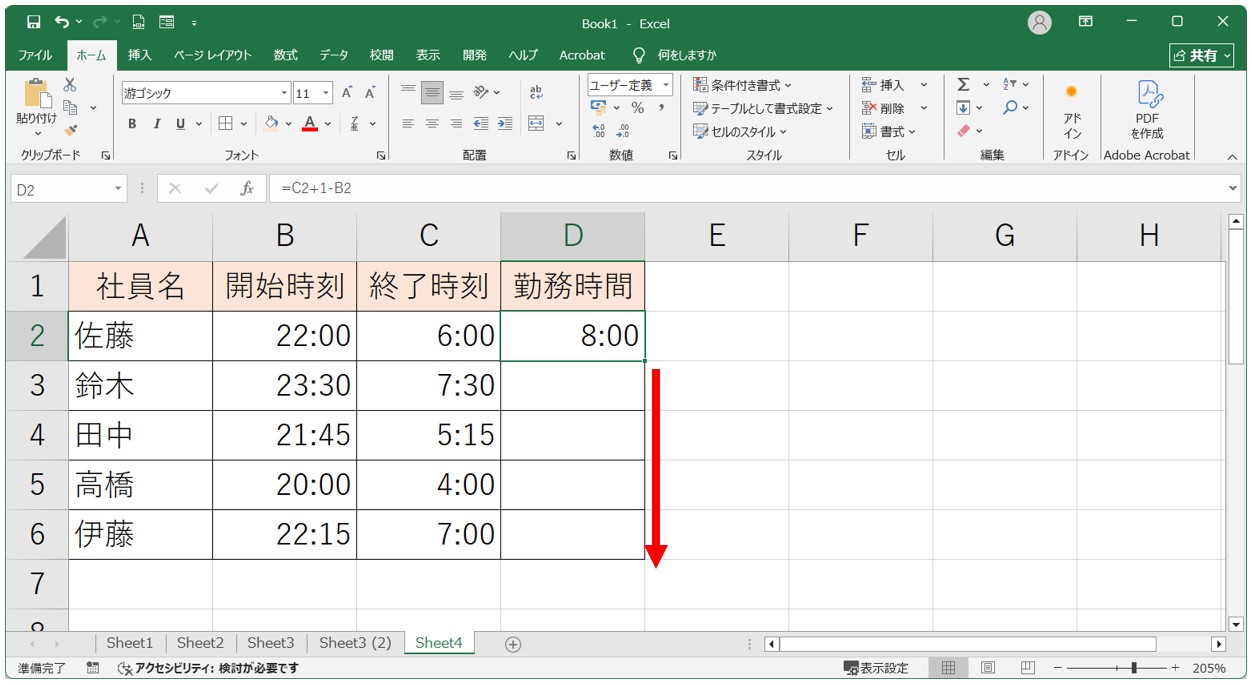Click the Borders icon
1252x685 pixels.
click(225, 124)
